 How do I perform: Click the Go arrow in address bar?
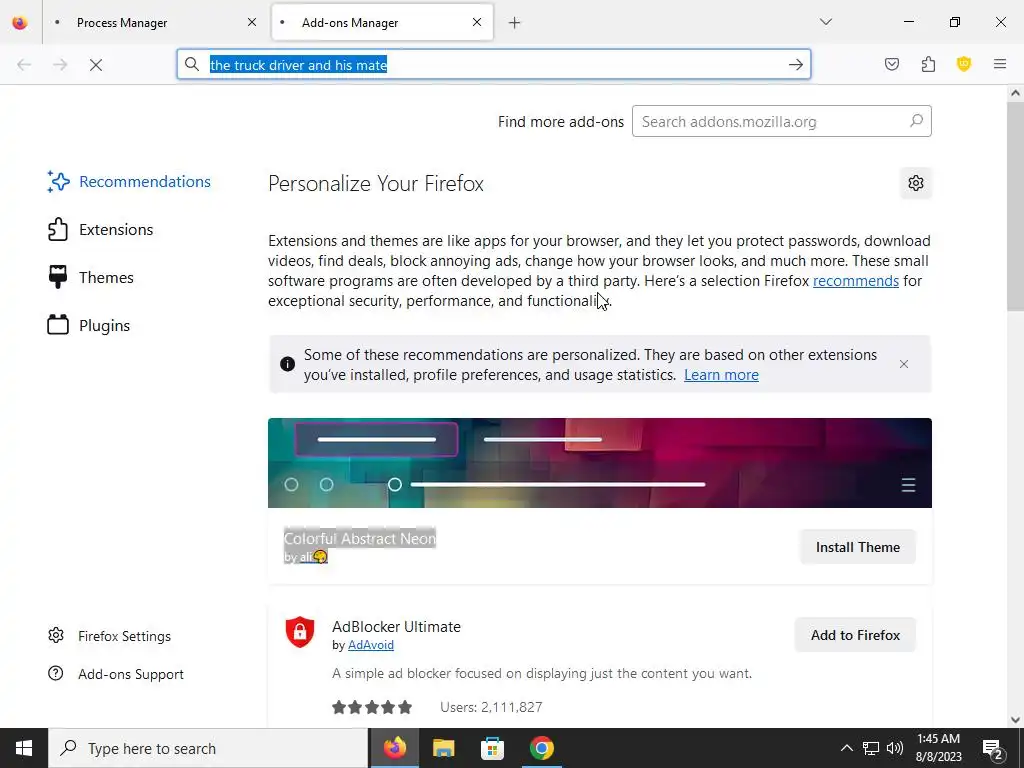(795, 65)
